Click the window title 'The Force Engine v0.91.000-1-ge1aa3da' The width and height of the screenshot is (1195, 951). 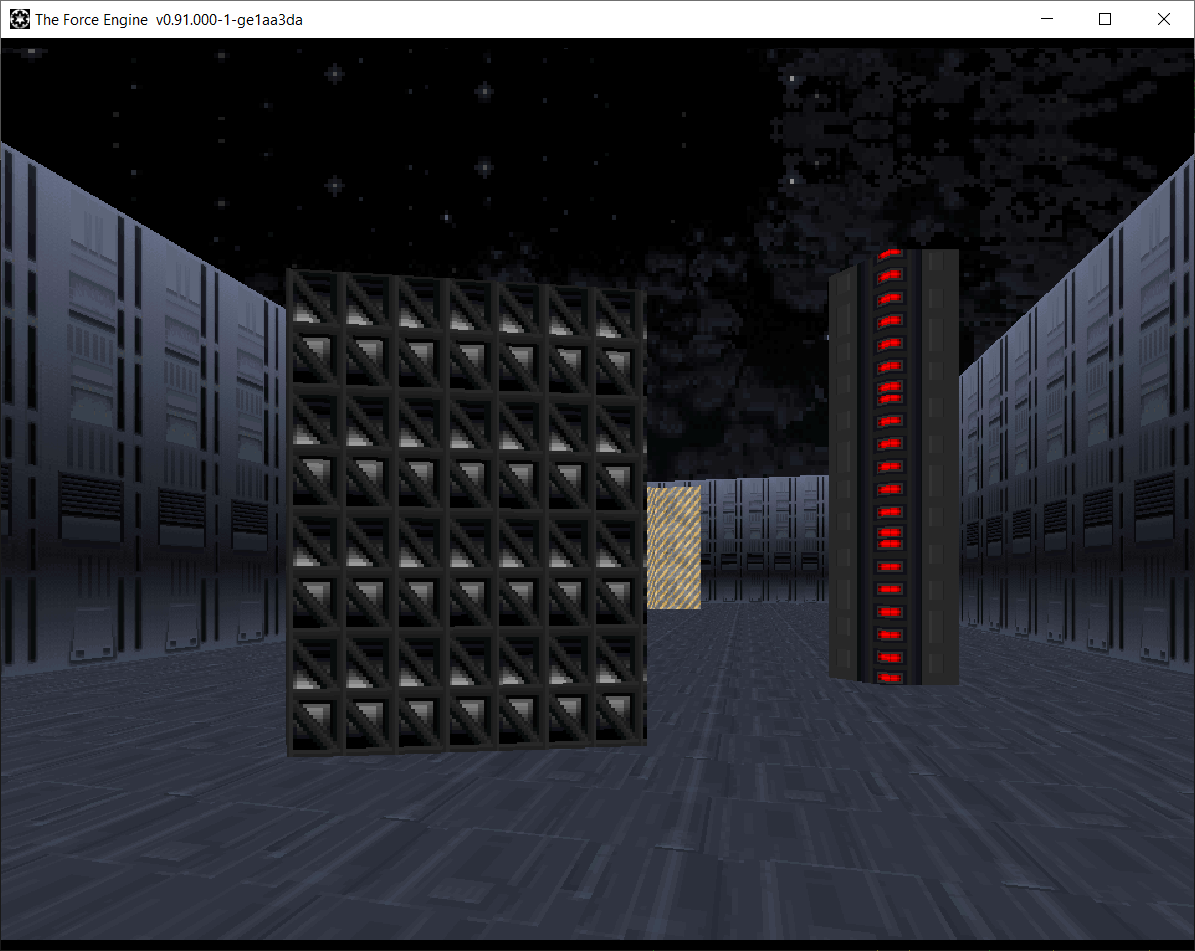click(x=168, y=20)
